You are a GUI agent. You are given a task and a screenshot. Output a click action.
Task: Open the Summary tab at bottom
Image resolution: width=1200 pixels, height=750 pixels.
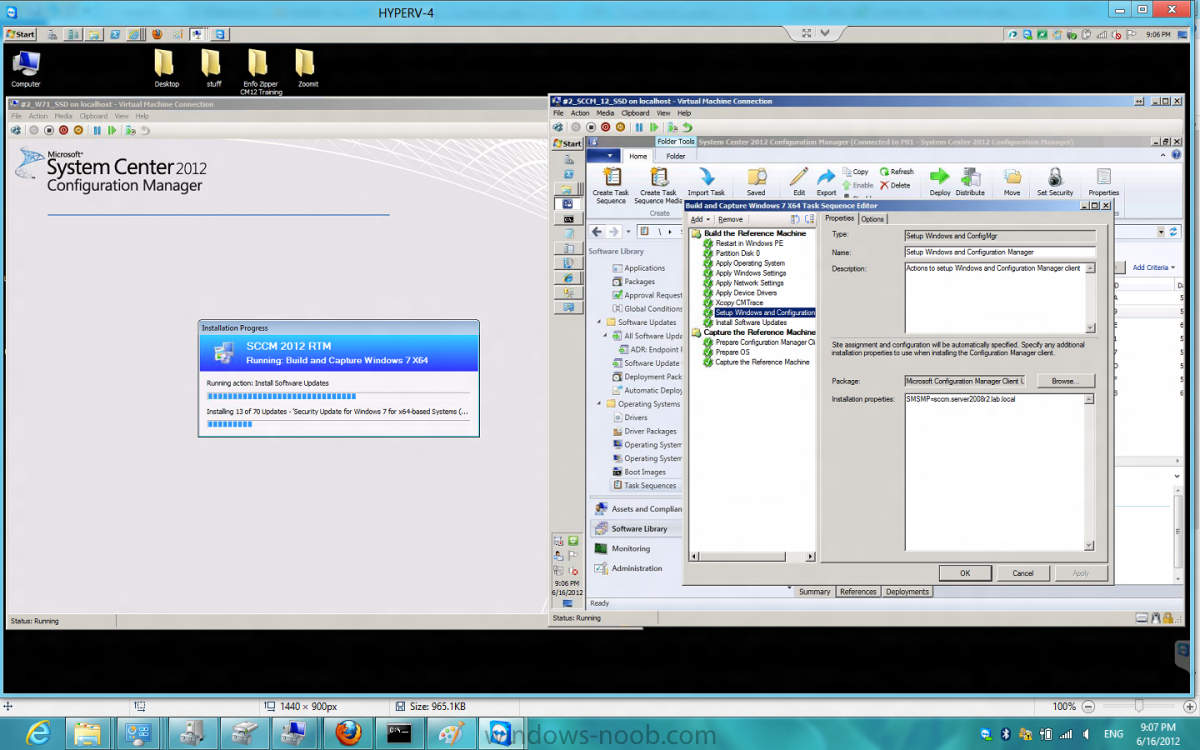[x=814, y=592]
